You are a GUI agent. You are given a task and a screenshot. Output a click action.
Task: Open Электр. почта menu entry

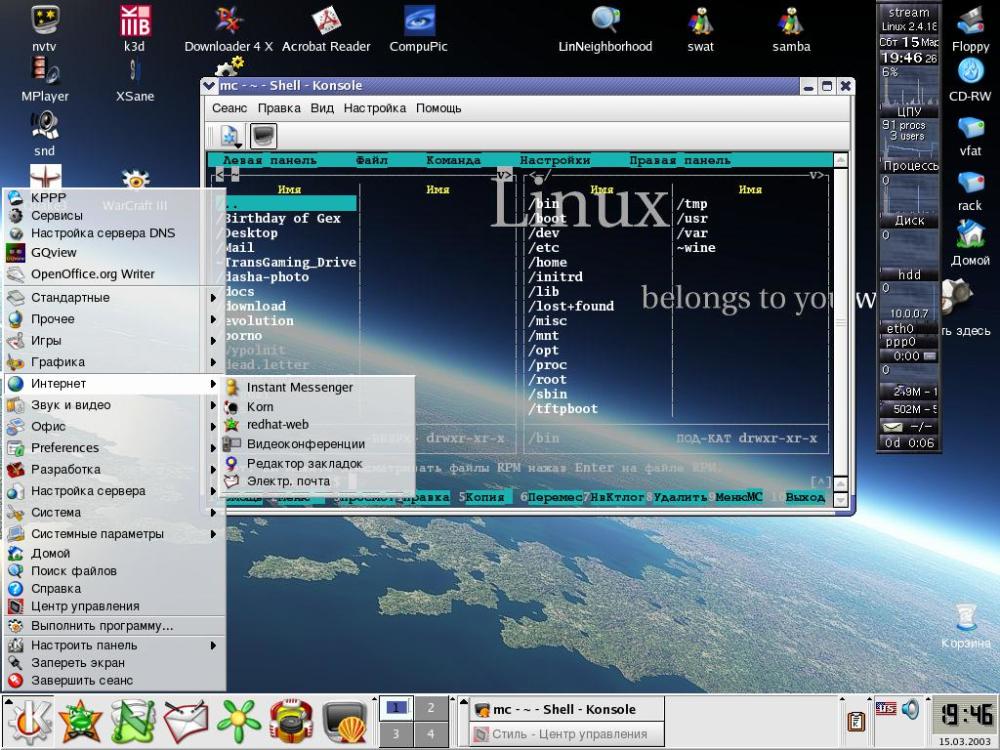point(318,482)
